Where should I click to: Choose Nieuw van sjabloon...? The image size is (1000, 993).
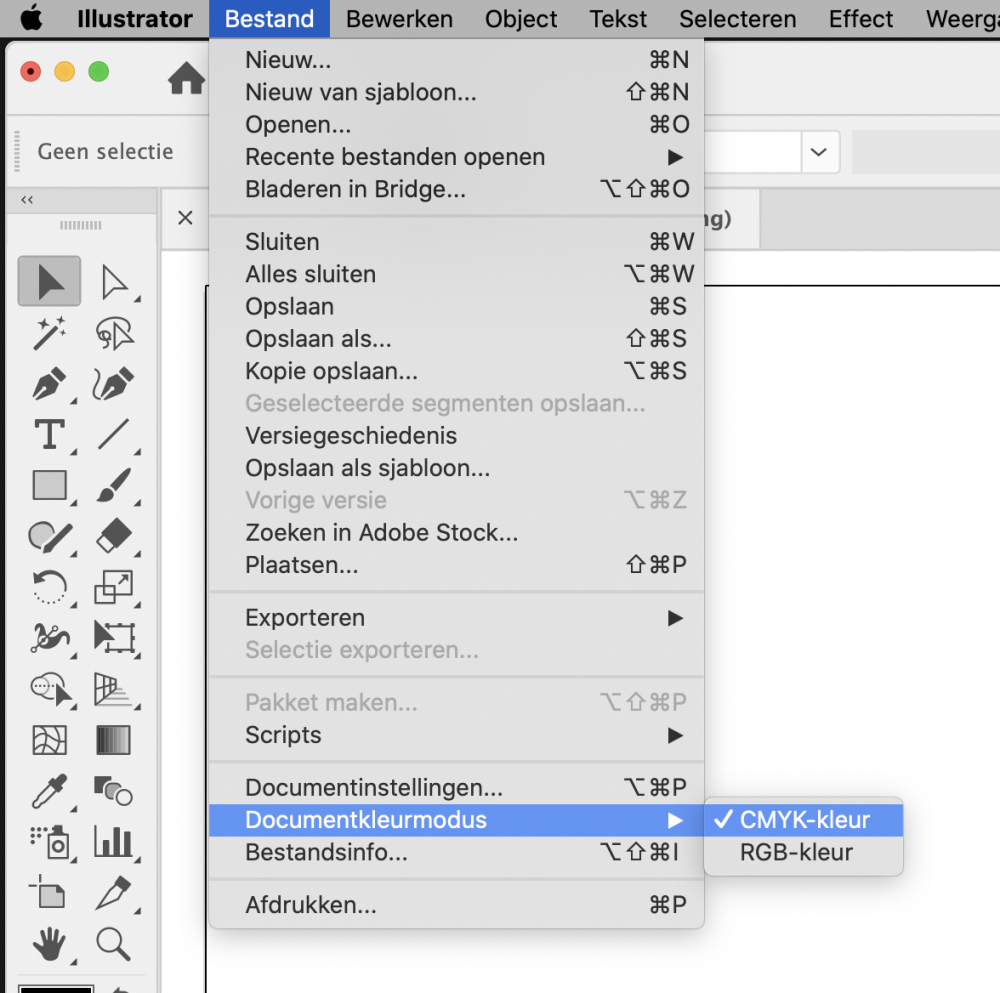(x=457, y=92)
